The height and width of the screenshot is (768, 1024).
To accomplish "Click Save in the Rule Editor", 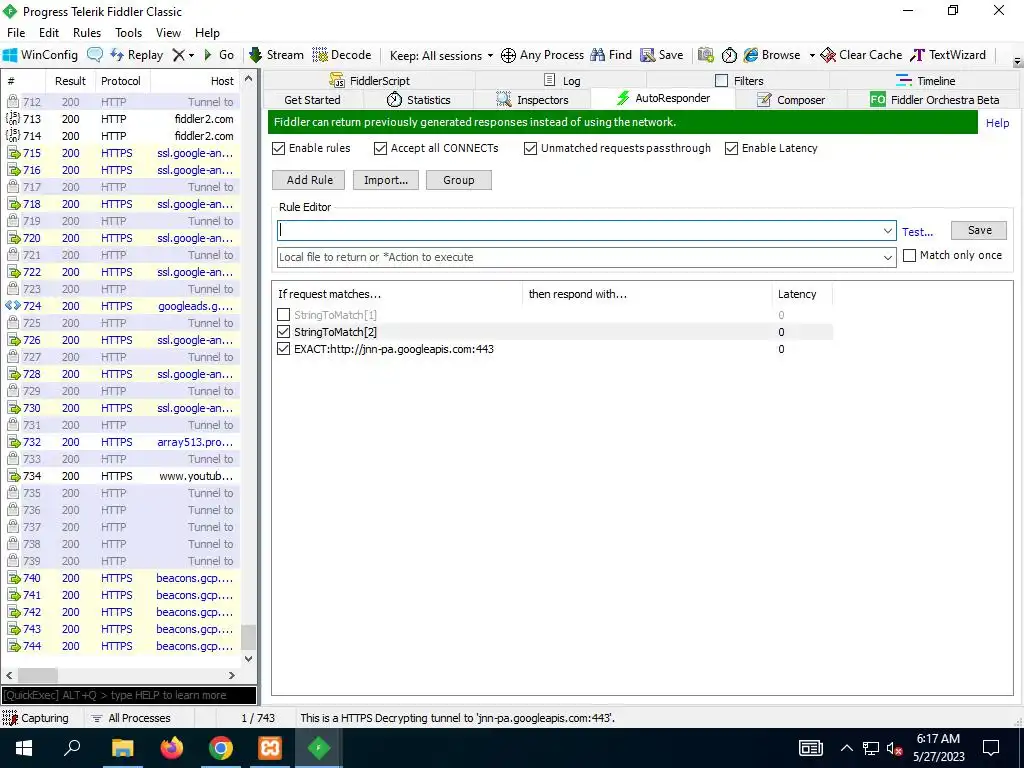I will click(979, 231).
